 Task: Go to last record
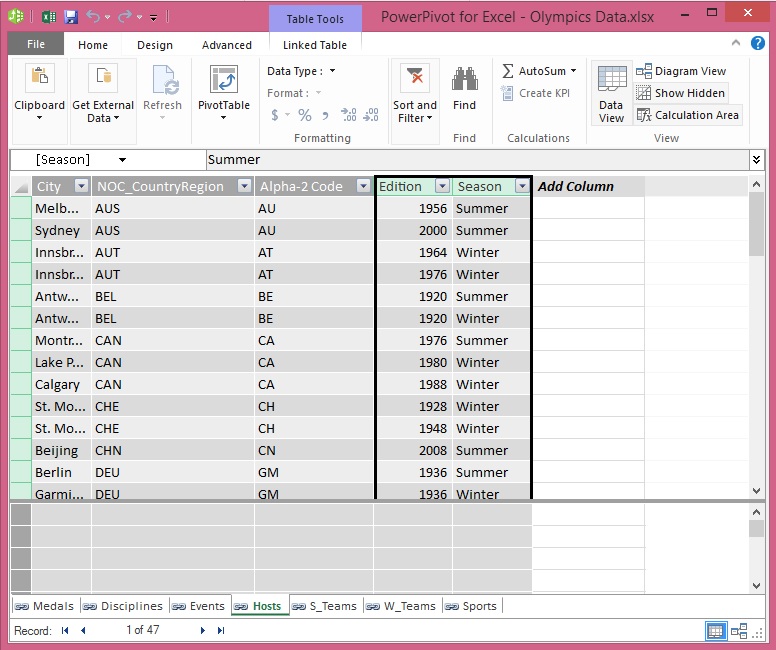click(x=221, y=630)
